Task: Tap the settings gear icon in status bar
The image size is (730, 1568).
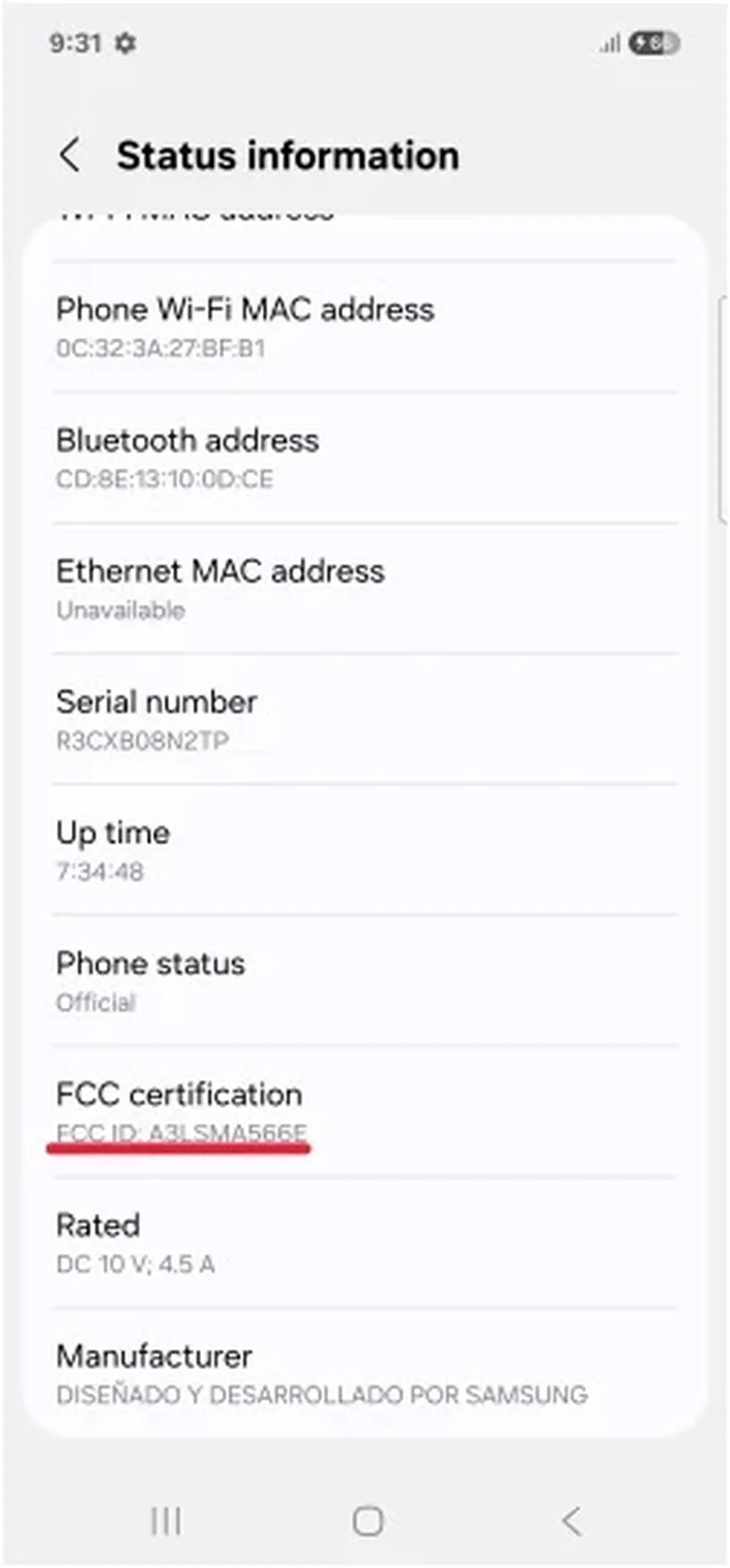Action: click(x=125, y=44)
